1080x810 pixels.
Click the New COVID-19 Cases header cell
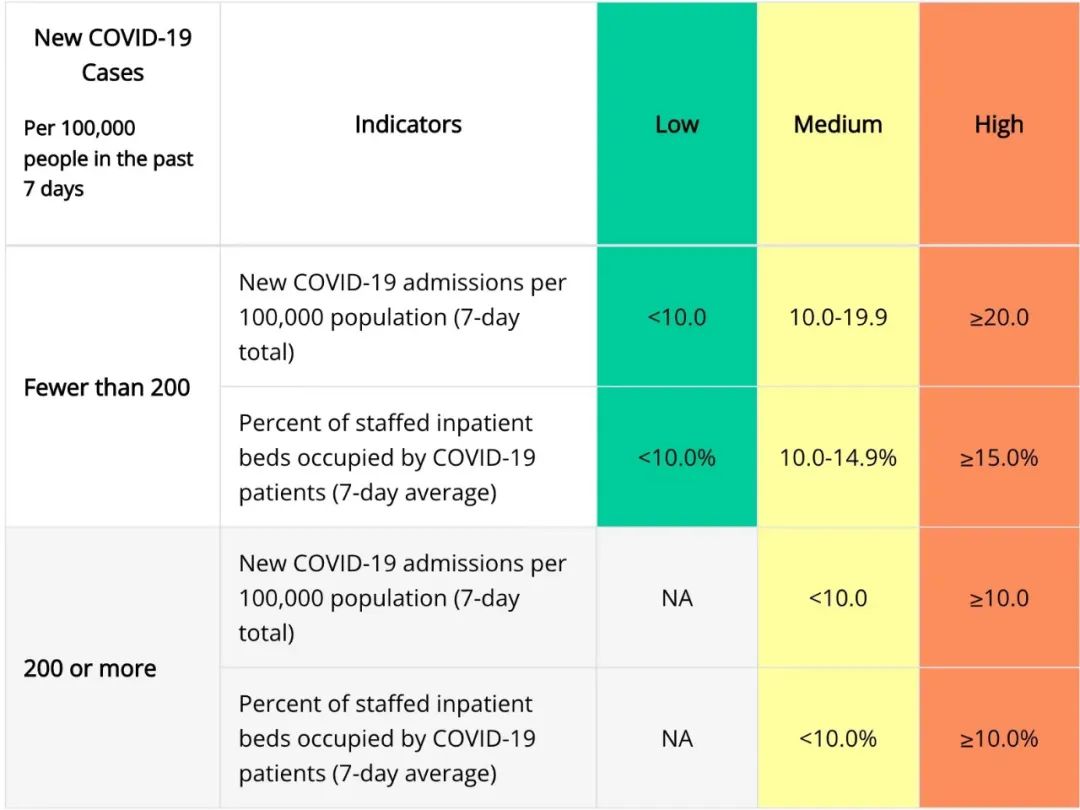[x=112, y=124]
